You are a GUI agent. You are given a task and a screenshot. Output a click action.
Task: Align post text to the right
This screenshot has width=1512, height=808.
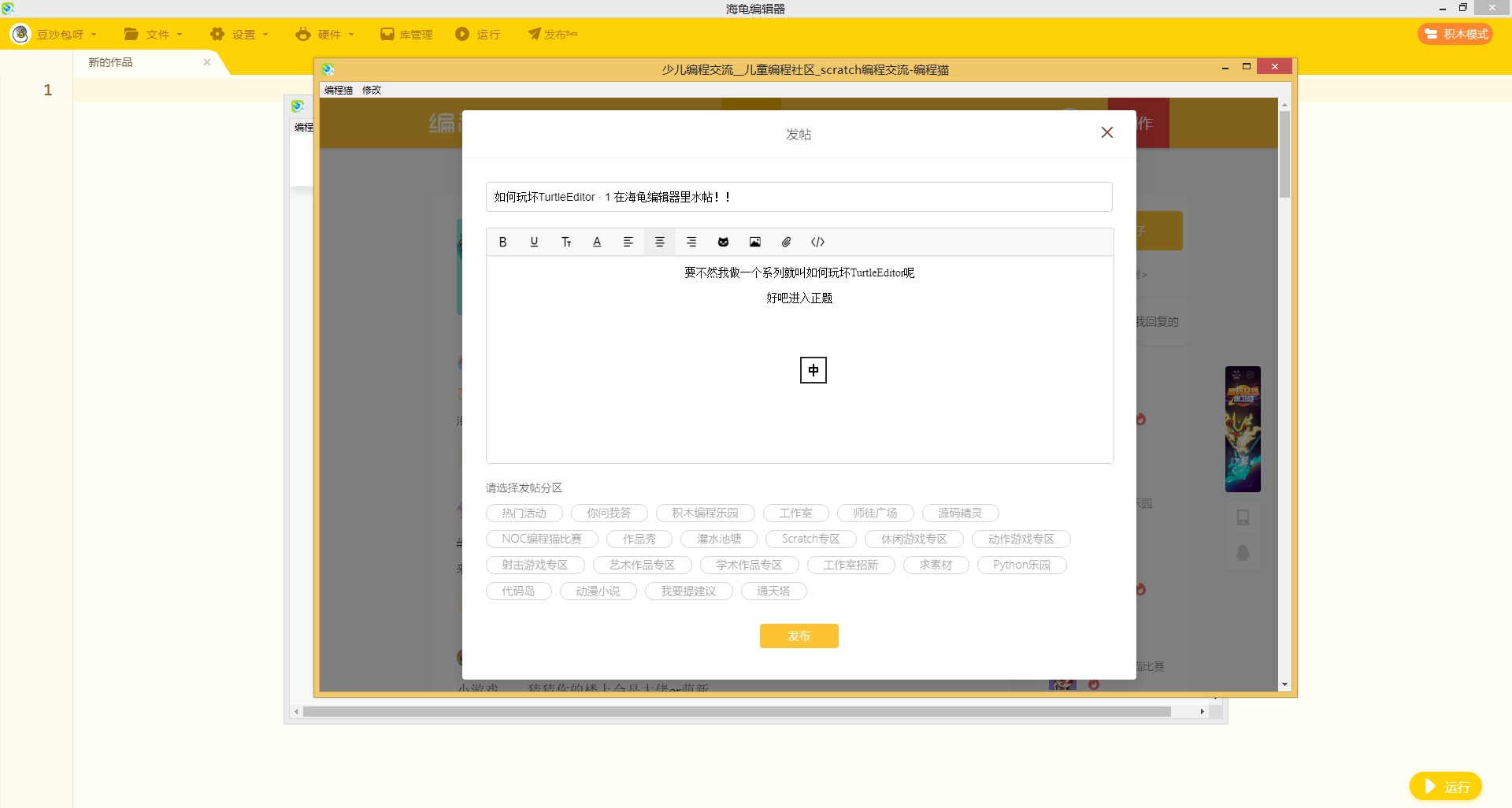point(691,242)
